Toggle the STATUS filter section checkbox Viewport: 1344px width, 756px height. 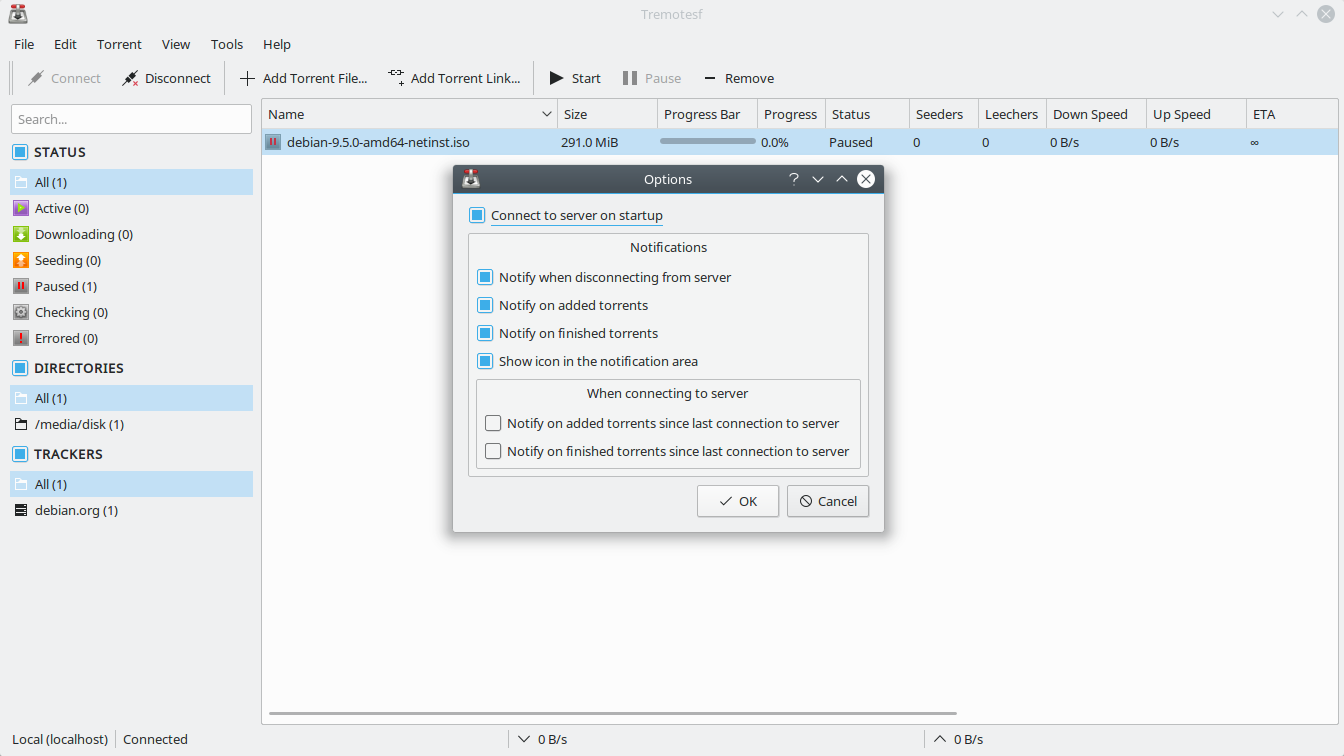(x=20, y=152)
